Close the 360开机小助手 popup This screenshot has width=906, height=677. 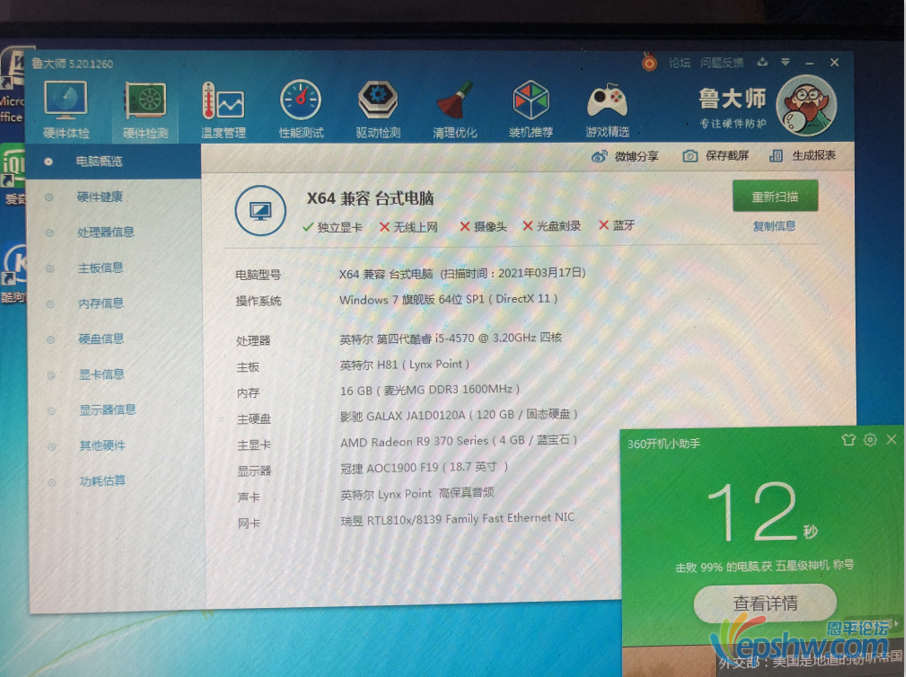[892, 440]
